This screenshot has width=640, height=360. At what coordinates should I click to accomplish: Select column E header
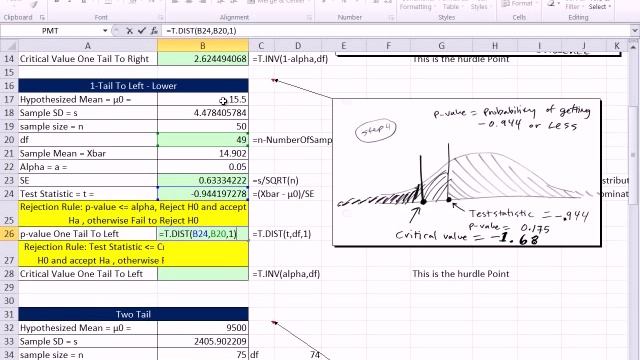click(343, 46)
